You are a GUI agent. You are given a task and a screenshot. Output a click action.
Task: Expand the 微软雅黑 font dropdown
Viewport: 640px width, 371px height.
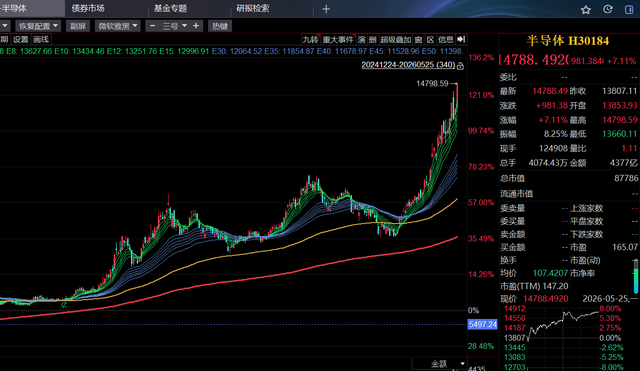coord(118,26)
